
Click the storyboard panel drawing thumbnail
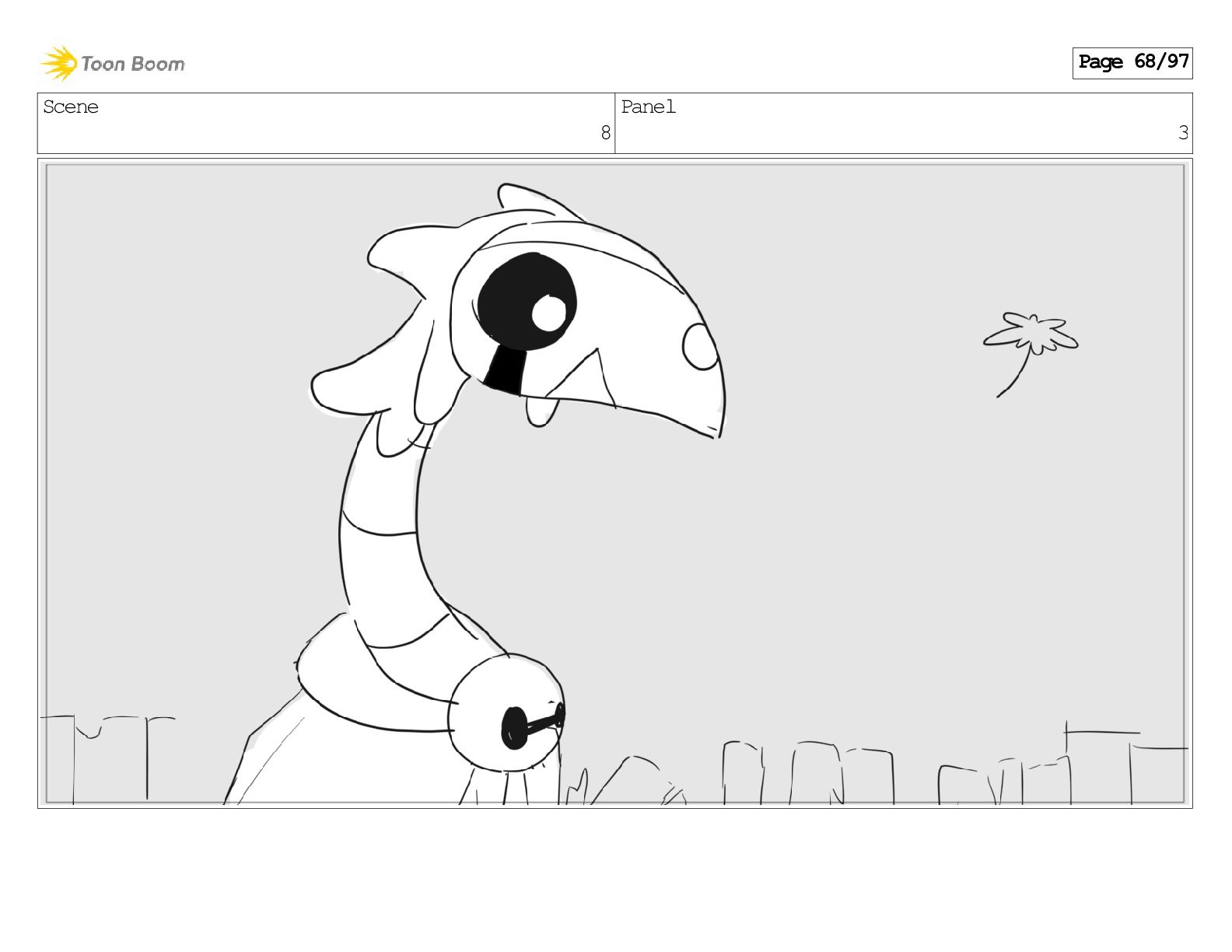[x=615, y=483]
